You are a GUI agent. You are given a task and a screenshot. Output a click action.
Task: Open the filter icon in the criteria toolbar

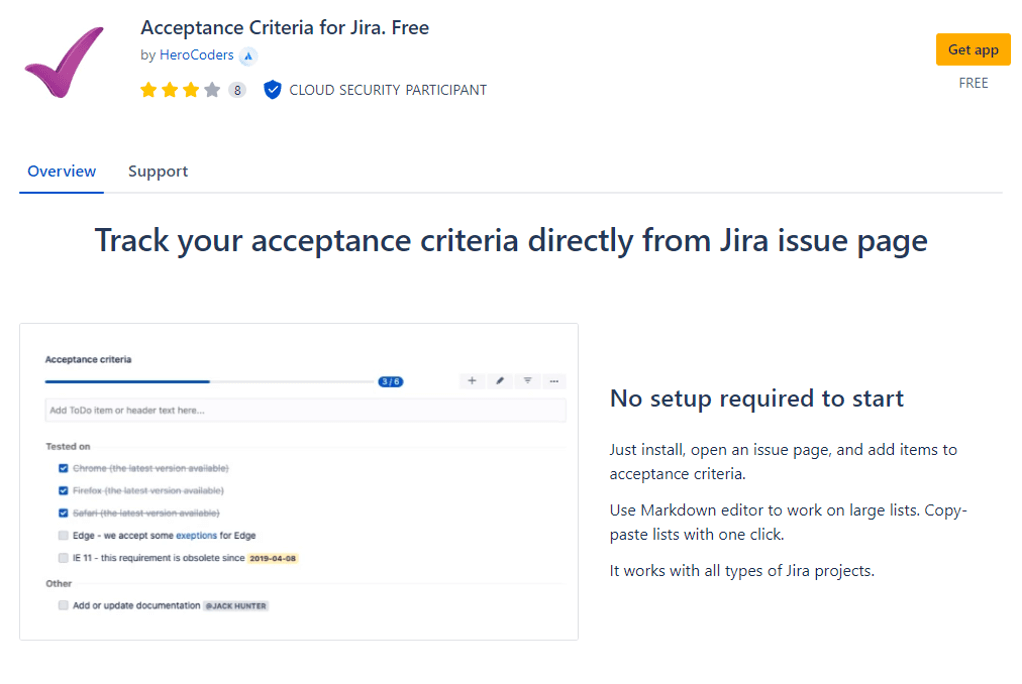tap(528, 381)
